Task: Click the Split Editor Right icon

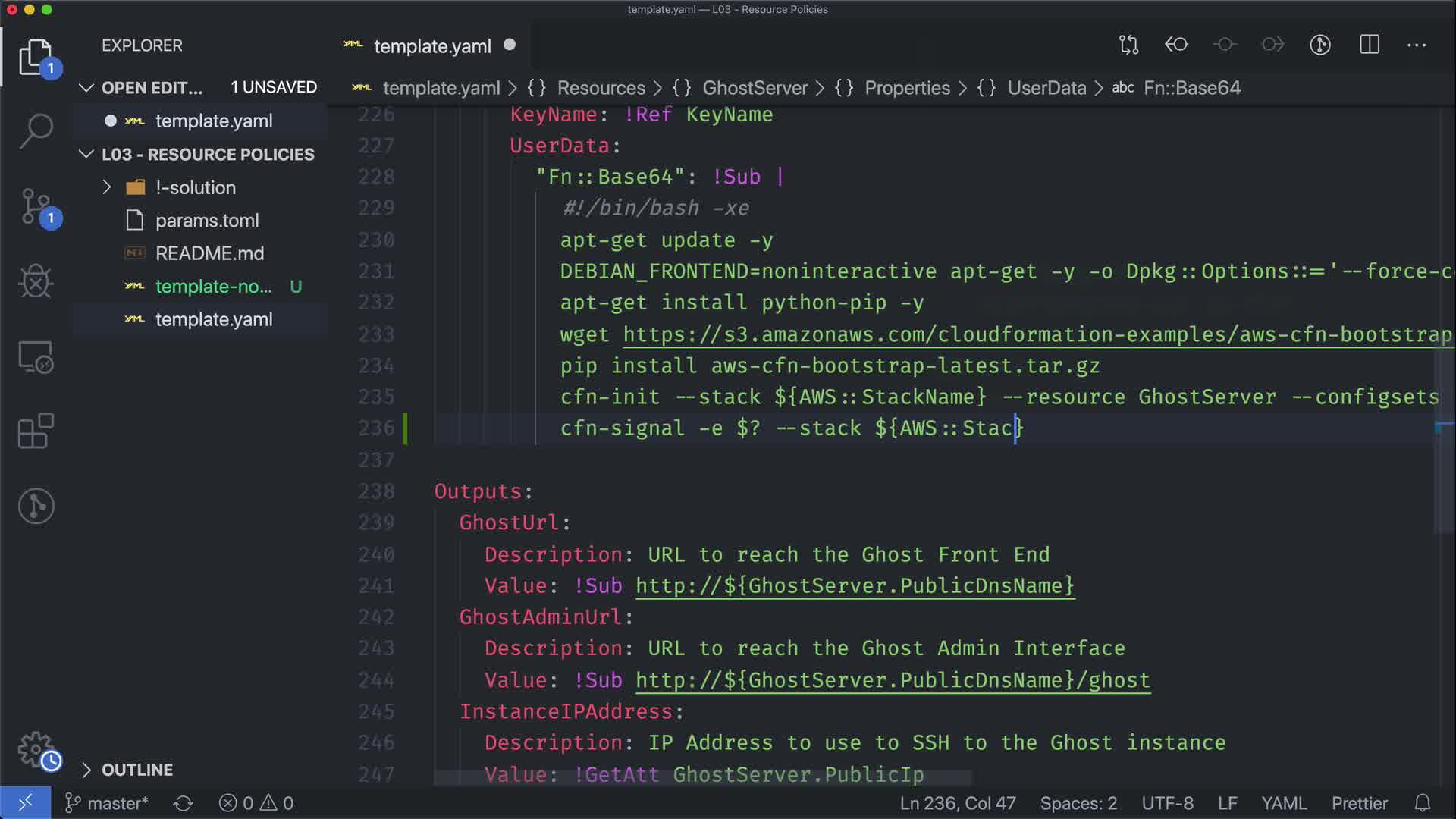Action: pos(1369,45)
